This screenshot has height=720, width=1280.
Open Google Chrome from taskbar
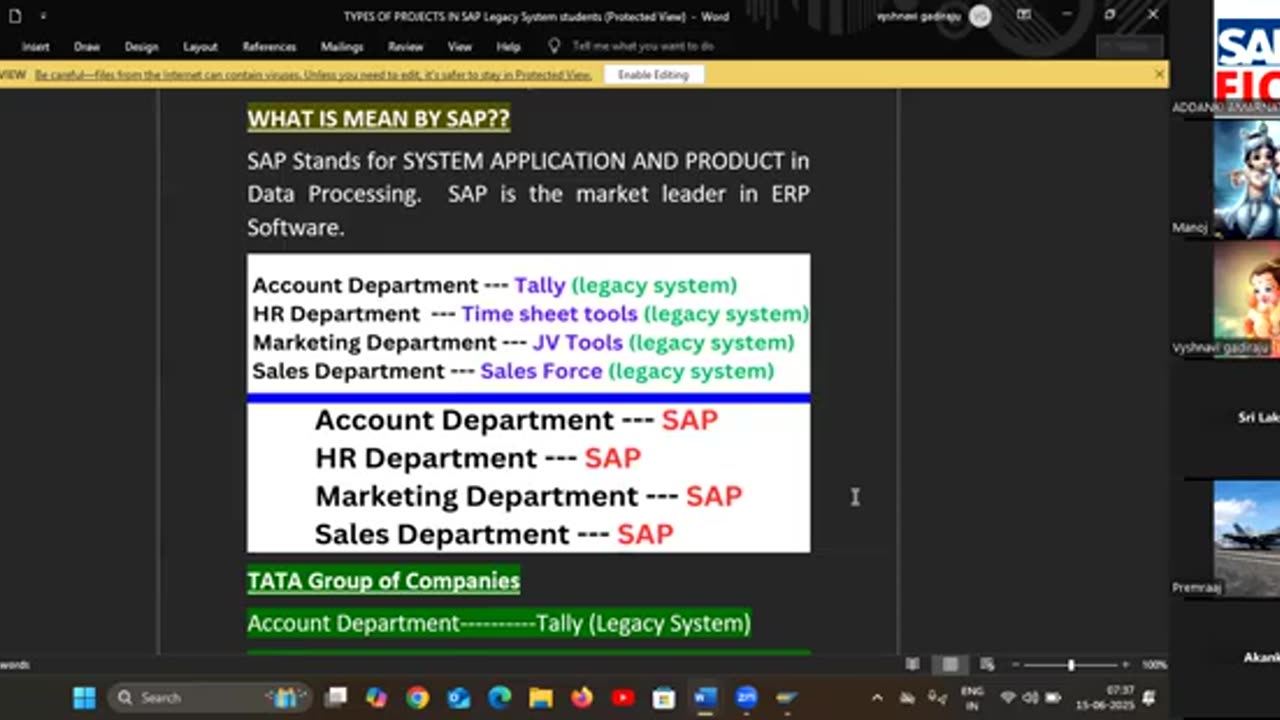[417, 698]
